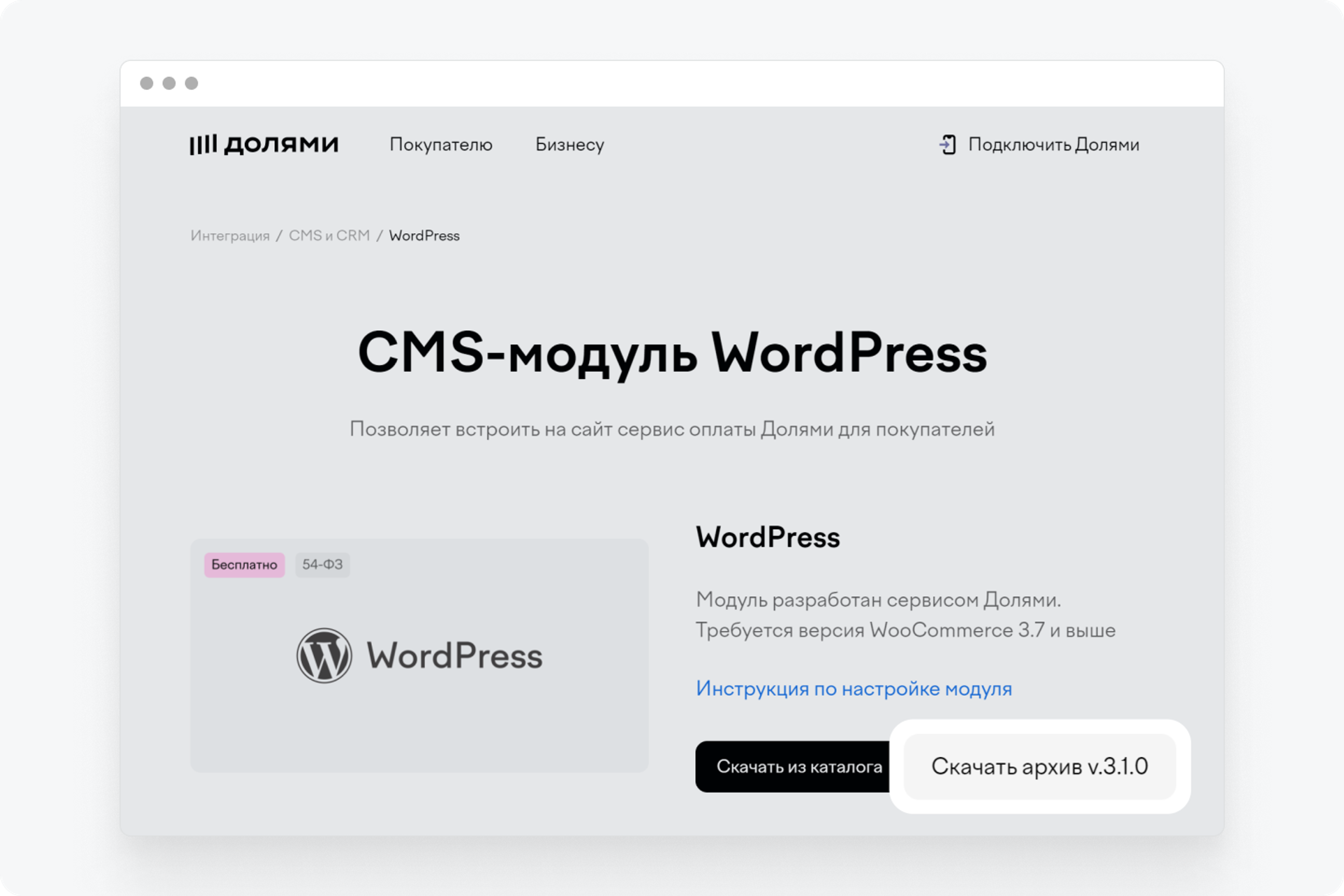Click the third gray window control dot
This screenshot has width=1344, height=896.
[191, 83]
